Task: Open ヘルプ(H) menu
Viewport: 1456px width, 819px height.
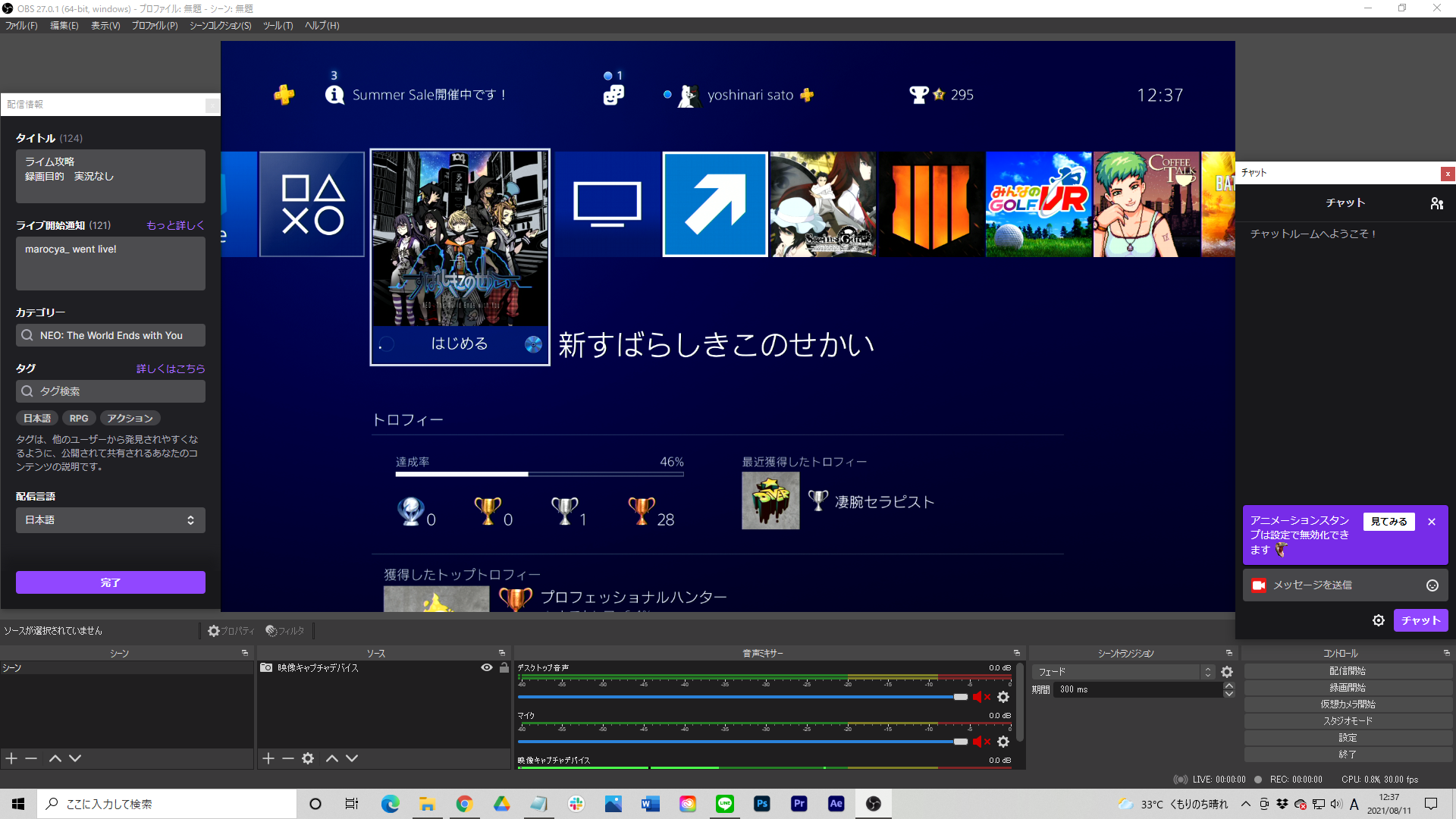Action: pos(322,26)
